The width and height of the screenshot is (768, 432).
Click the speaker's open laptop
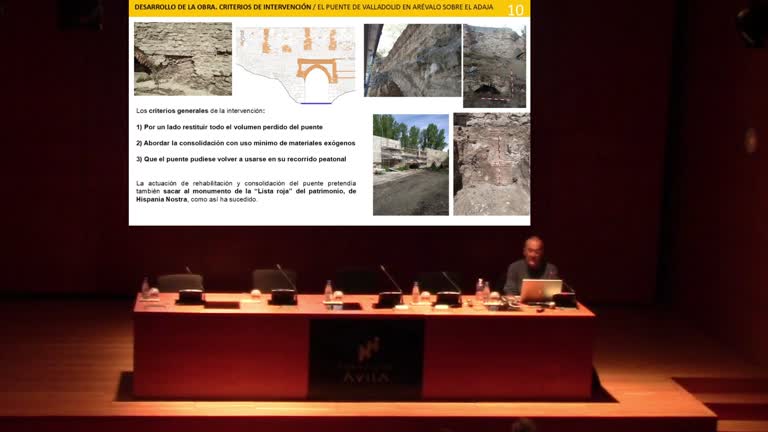tap(540, 290)
